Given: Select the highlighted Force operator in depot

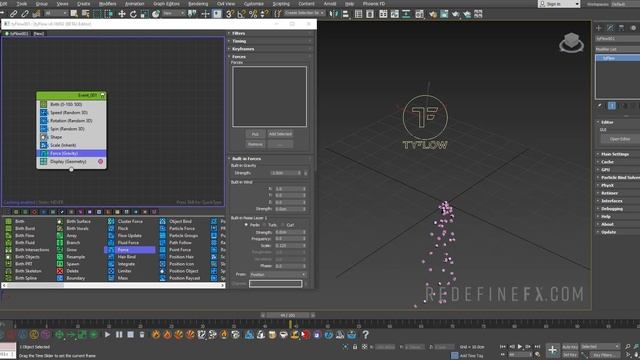Looking at the screenshot, I should click(130, 249).
